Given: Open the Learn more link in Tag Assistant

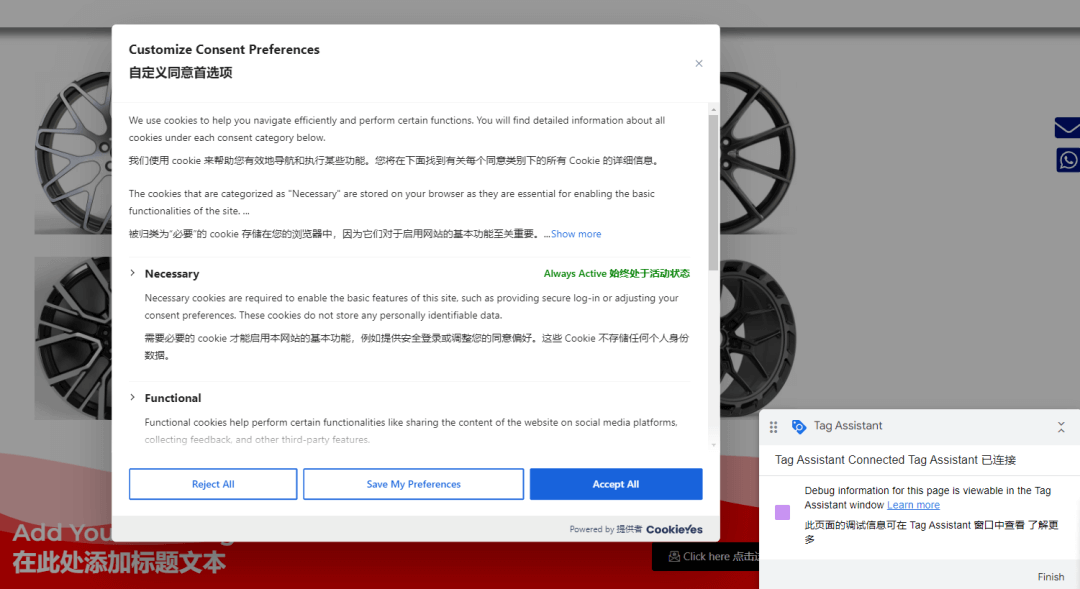Looking at the screenshot, I should pyautogui.click(x=913, y=505).
